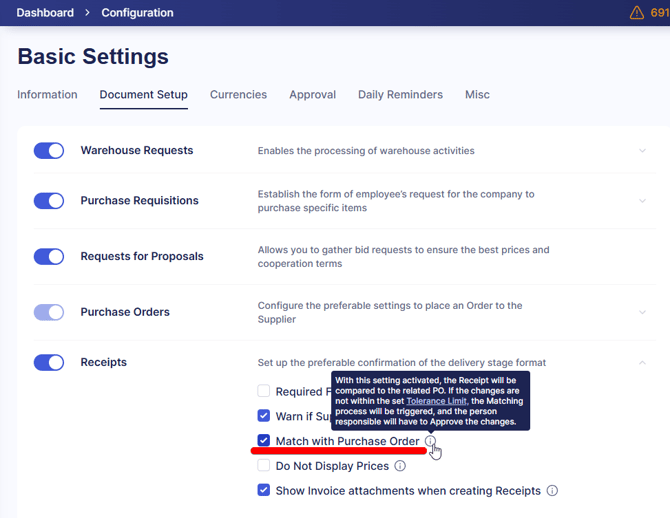This screenshot has height=518, width=670.
Task: Click info icon beside Do Not Display Prices
Action: click(x=400, y=465)
